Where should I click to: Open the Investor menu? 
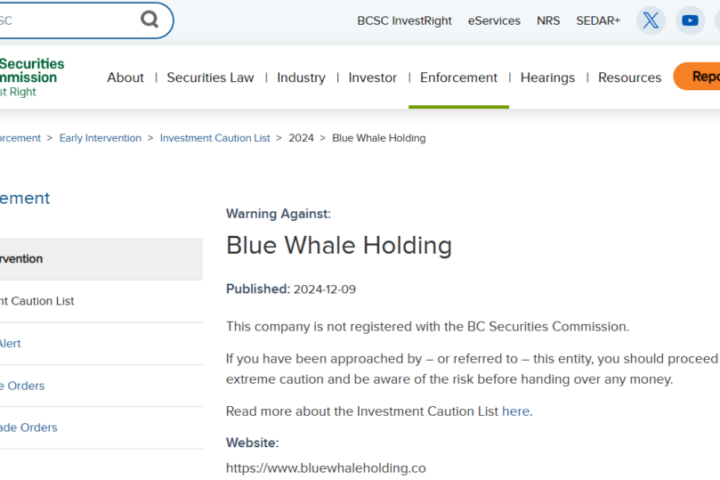pos(372,78)
